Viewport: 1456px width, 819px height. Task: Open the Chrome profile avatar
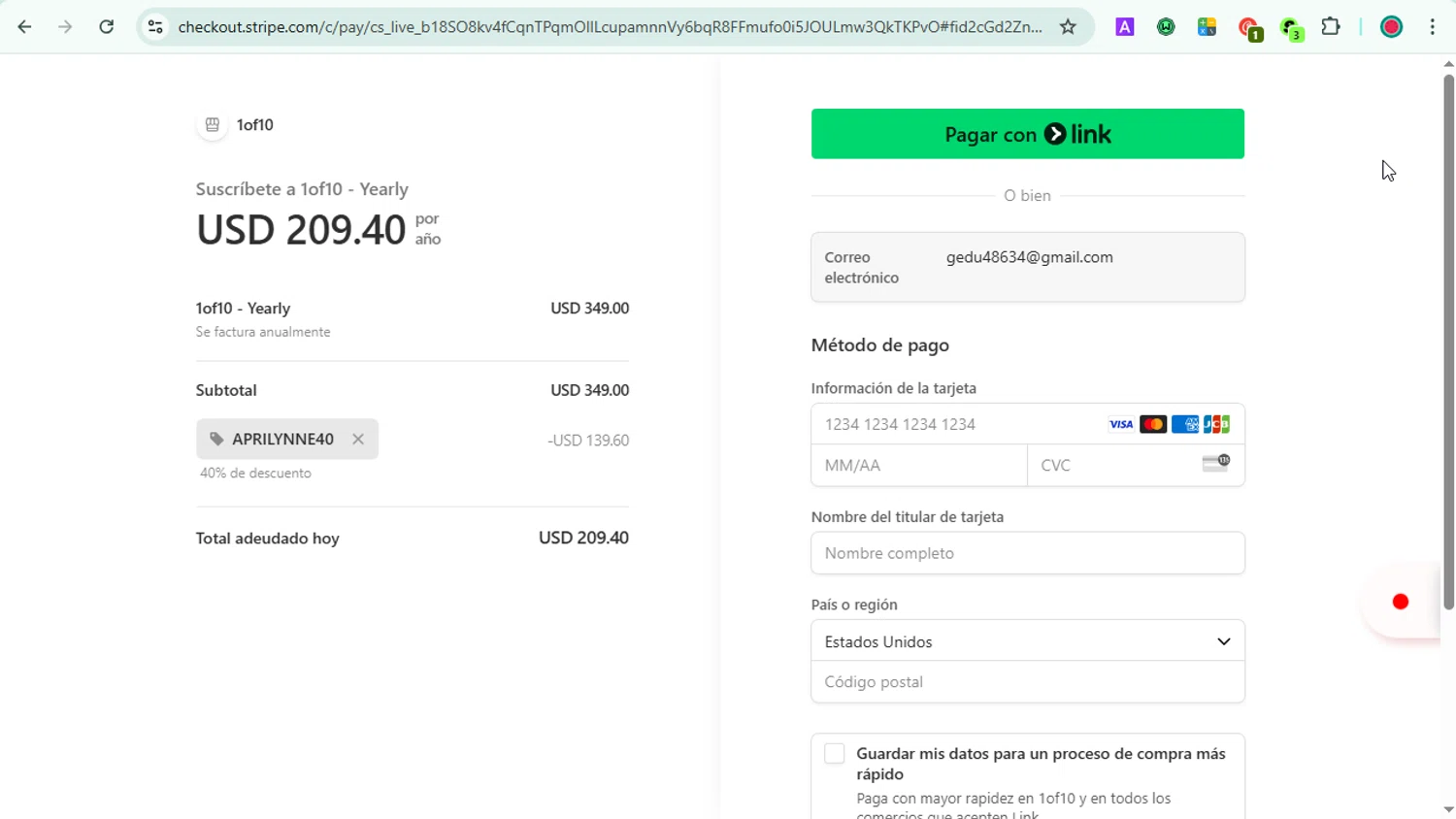(x=1391, y=27)
